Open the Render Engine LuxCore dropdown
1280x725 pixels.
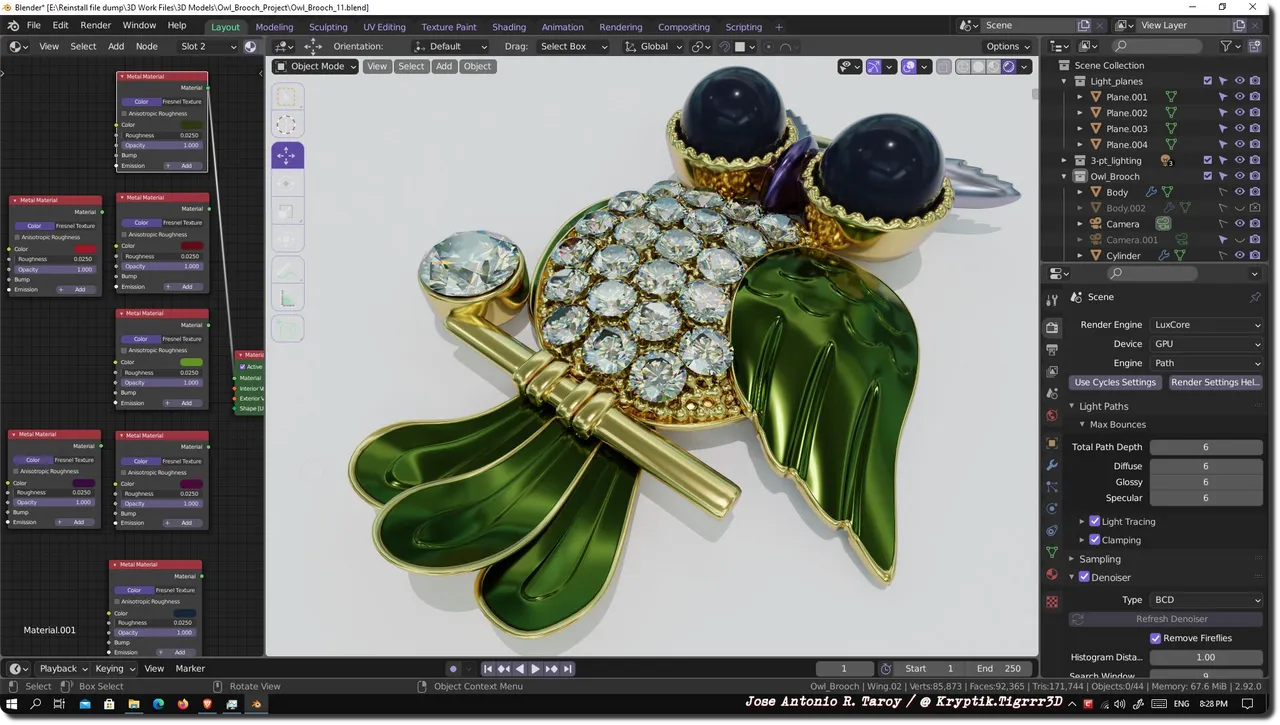1206,325
